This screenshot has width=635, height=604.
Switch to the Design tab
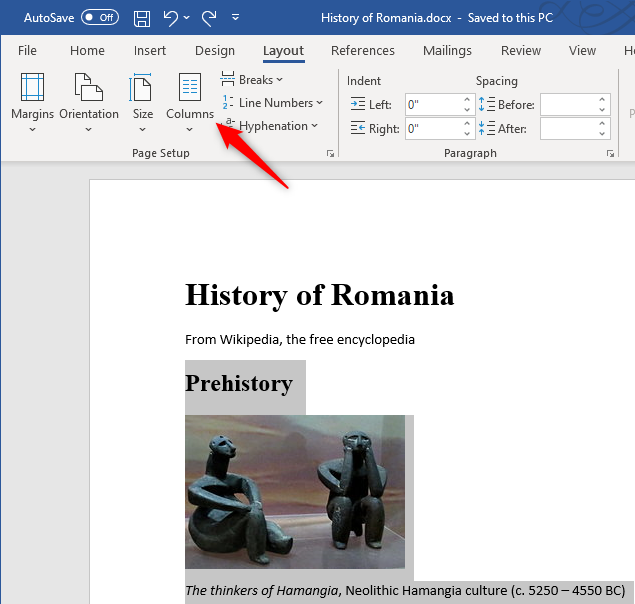click(x=215, y=51)
